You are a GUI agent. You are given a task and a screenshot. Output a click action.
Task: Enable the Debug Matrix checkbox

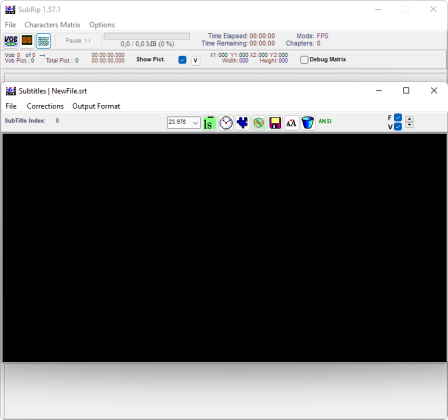(x=304, y=60)
